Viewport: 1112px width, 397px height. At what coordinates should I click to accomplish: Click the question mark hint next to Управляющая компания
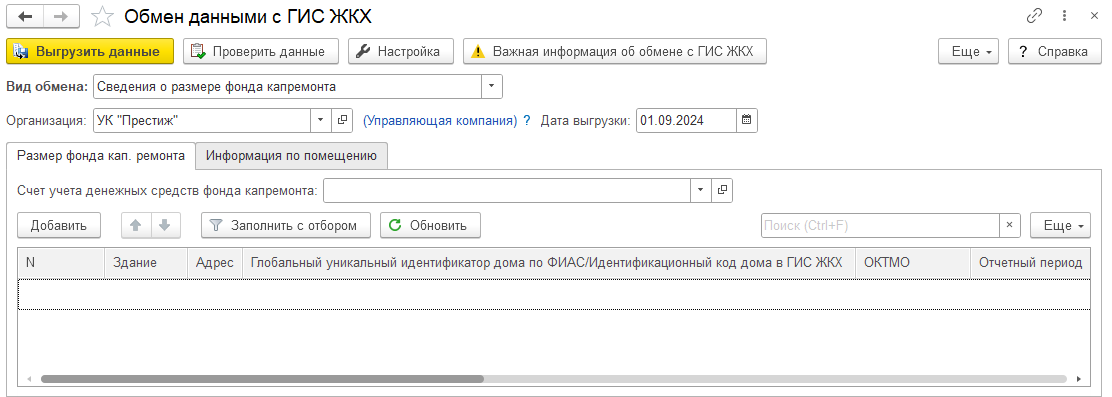527,121
